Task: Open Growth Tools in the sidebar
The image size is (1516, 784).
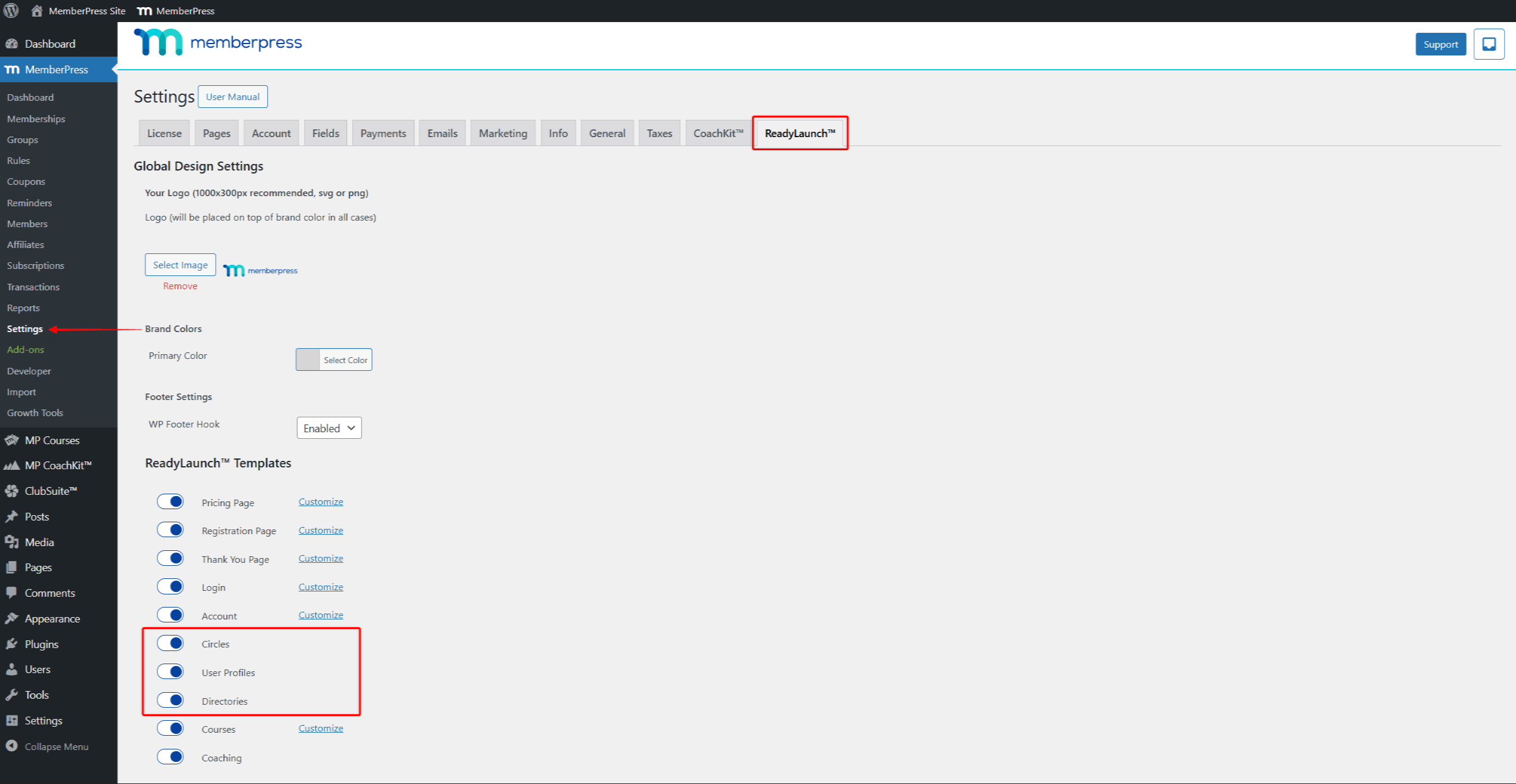Action: click(35, 413)
